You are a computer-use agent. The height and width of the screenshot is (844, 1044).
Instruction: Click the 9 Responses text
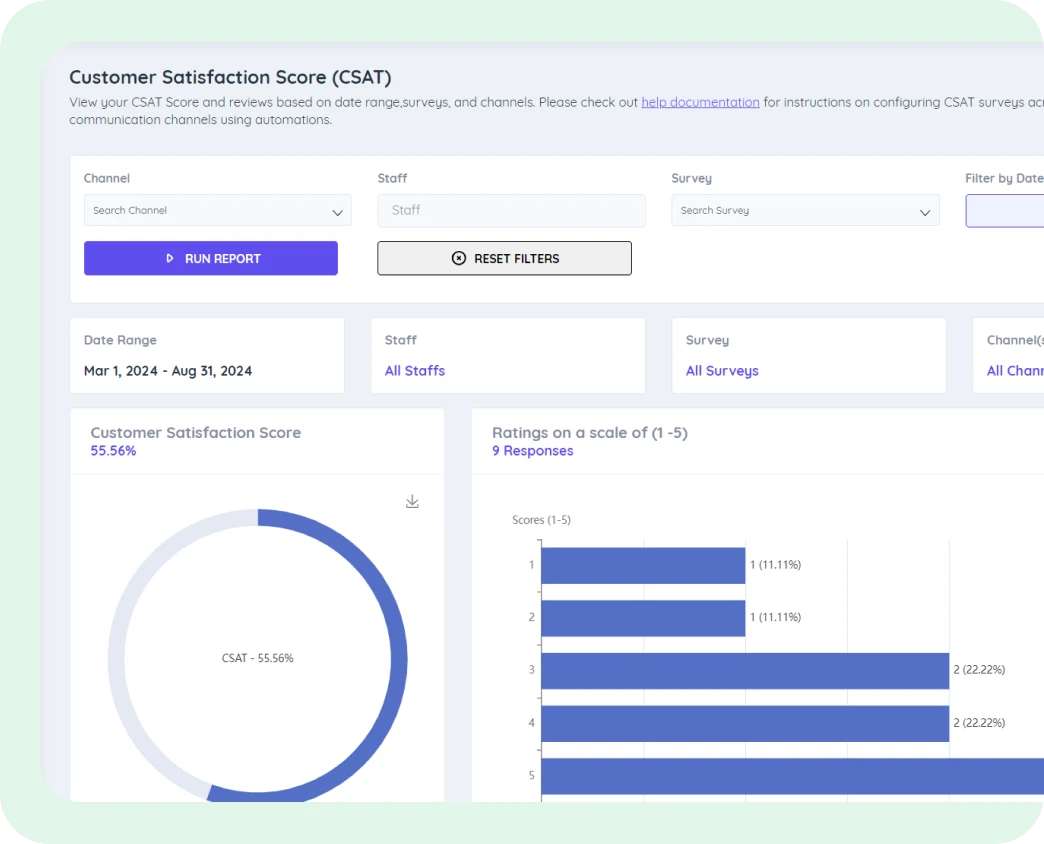click(532, 451)
